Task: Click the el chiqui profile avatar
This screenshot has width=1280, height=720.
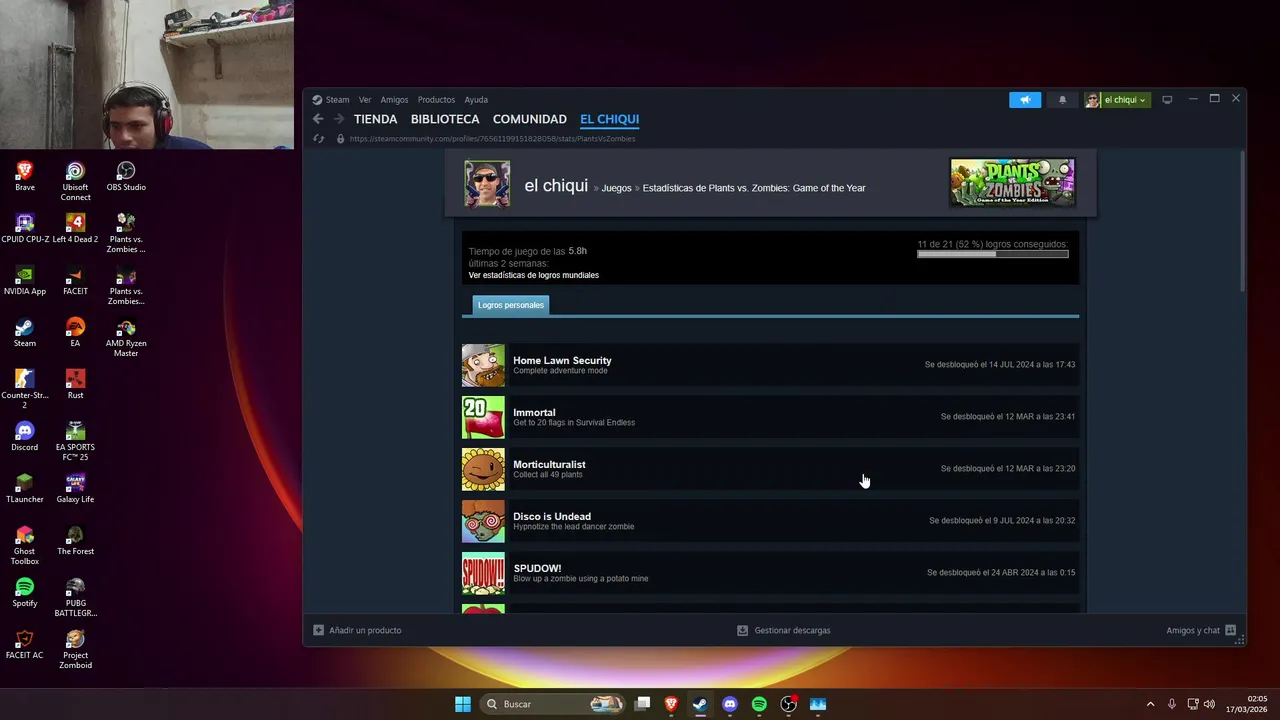Action: coord(487,184)
